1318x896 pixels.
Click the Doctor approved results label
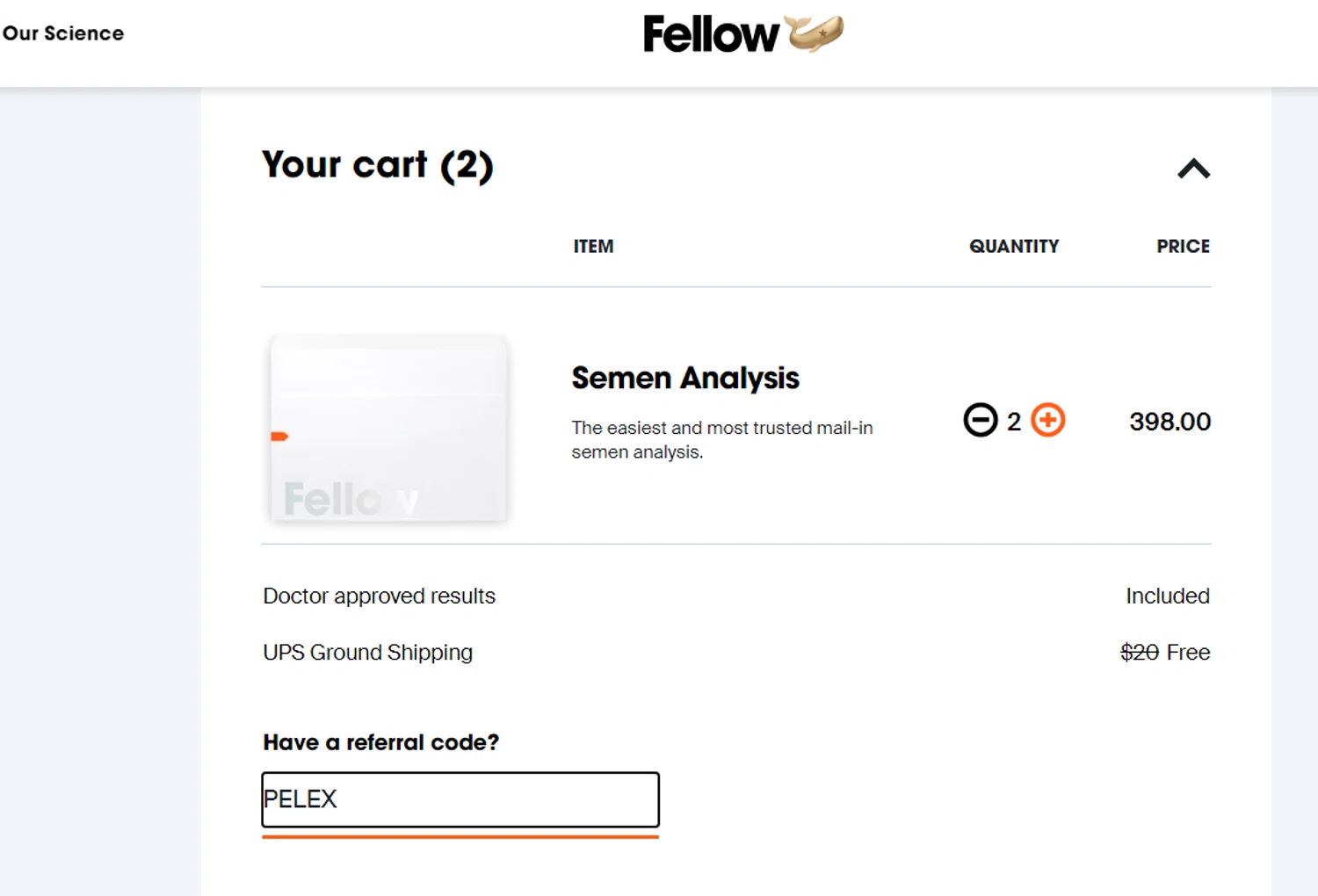[x=379, y=596]
